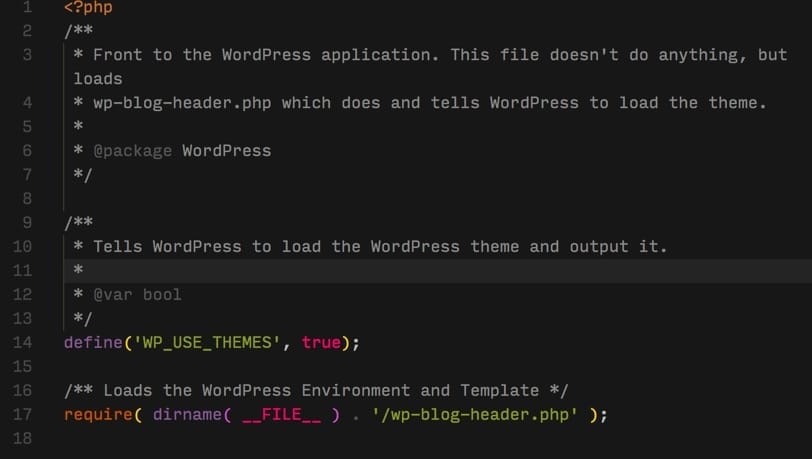This screenshot has width=812, height=459.
Task: Click the 'theme.' word ending line 4
Action: (737, 103)
